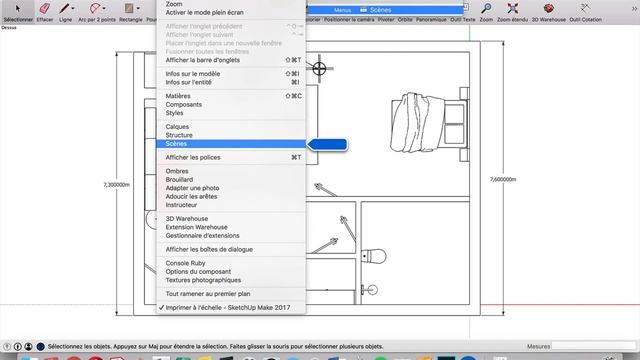This screenshot has width=640, height=360.
Task: Select the Sélectionner arrow tool
Action: (18, 11)
